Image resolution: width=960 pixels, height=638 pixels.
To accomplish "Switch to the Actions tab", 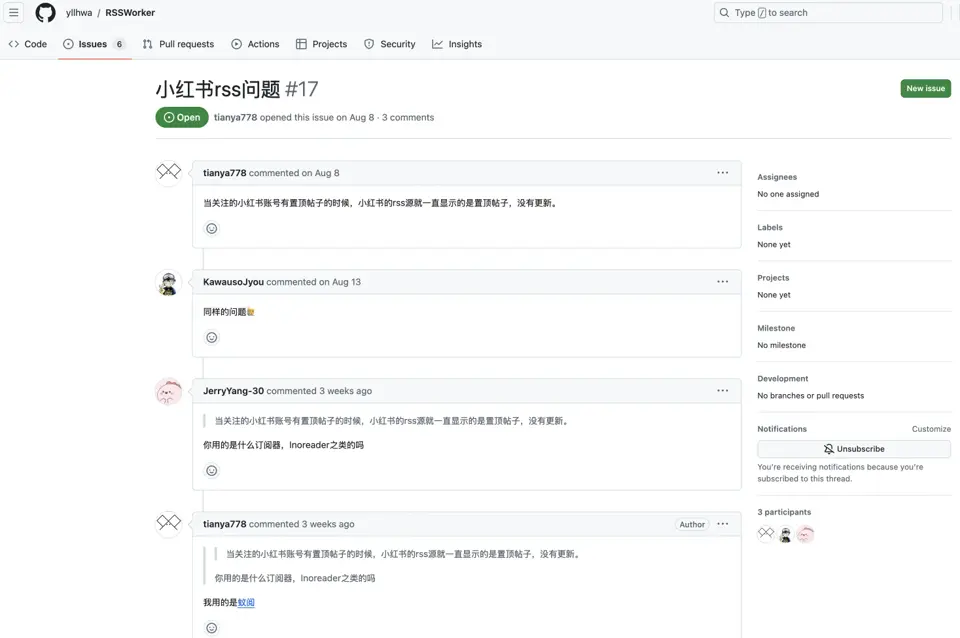I will [x=255, y=44].
